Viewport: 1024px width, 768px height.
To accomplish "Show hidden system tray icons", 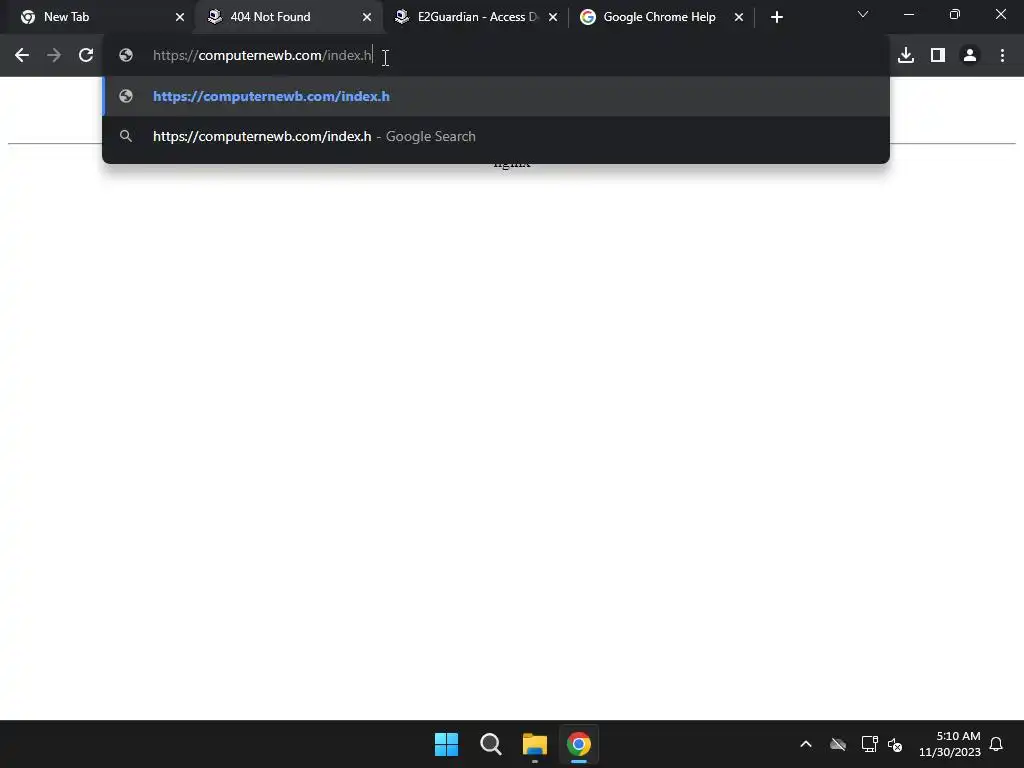I will pos(806,744).
